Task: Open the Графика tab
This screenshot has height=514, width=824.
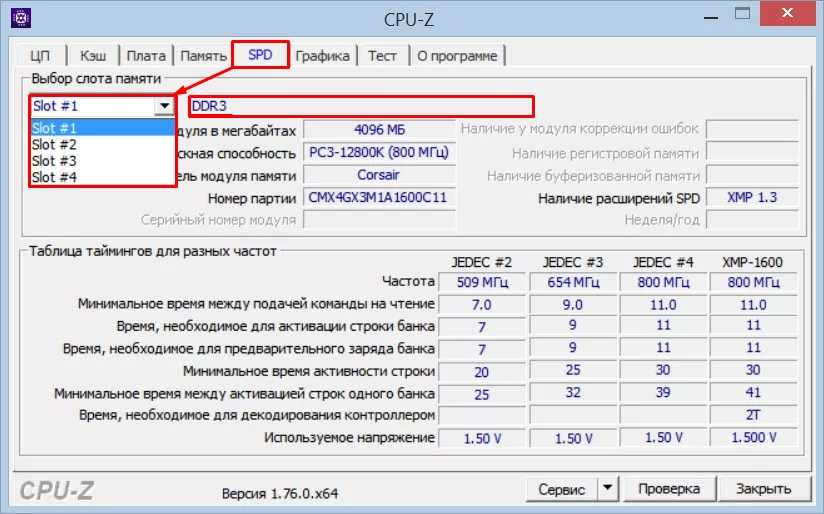Action: tap(322, 56)
